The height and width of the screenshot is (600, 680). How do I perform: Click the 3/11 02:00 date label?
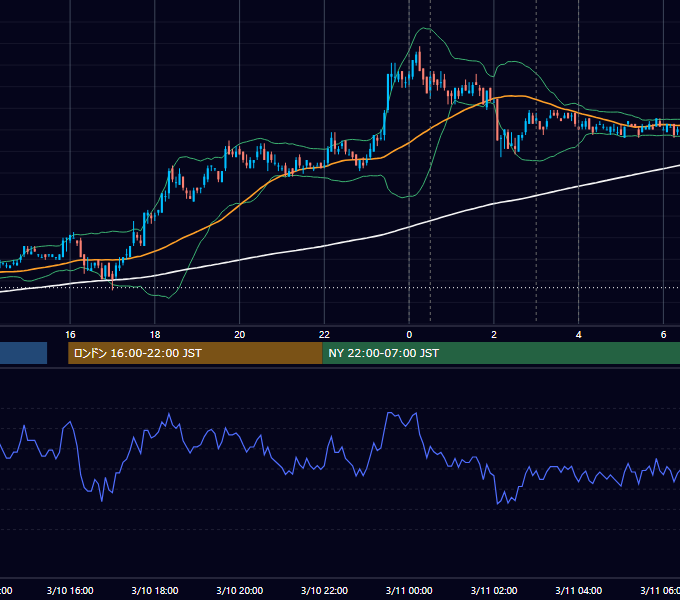(x=494, y=590)
